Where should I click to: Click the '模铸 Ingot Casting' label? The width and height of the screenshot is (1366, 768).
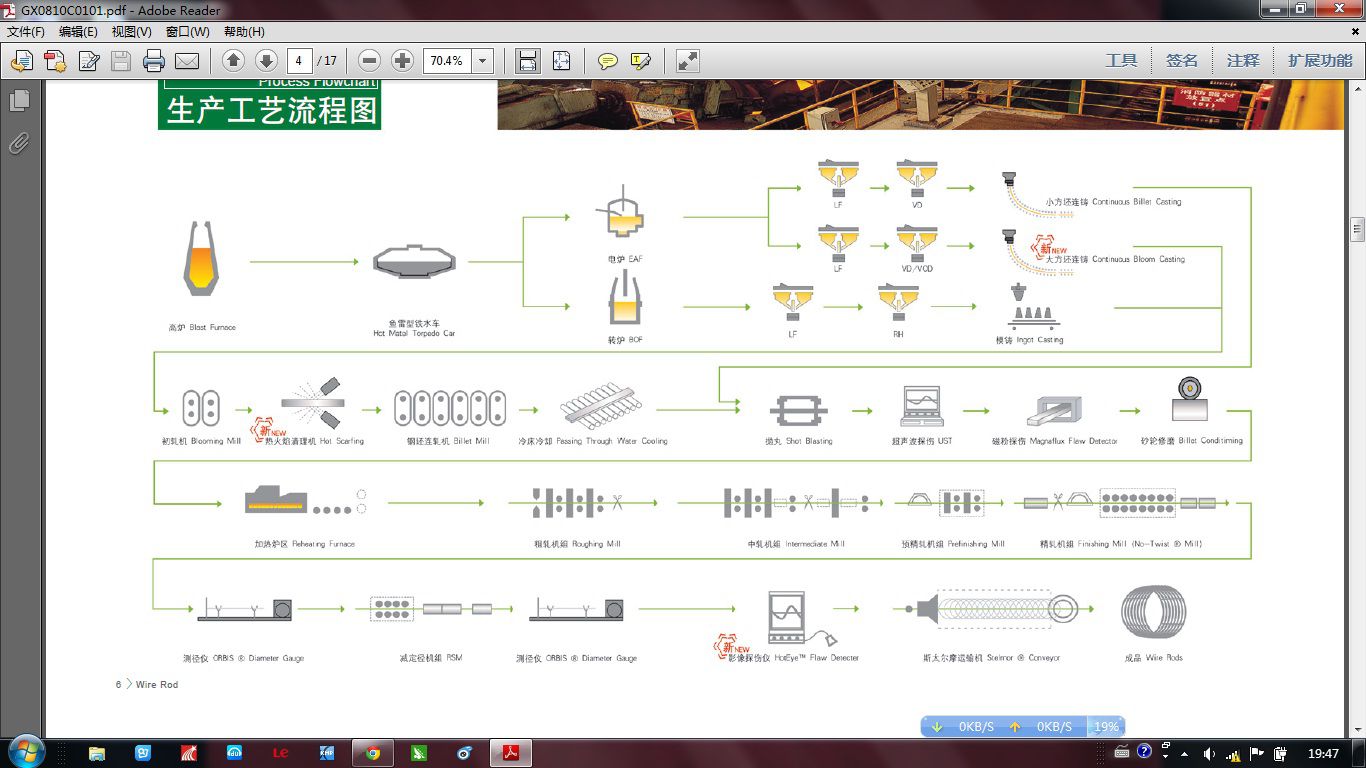1029,340
